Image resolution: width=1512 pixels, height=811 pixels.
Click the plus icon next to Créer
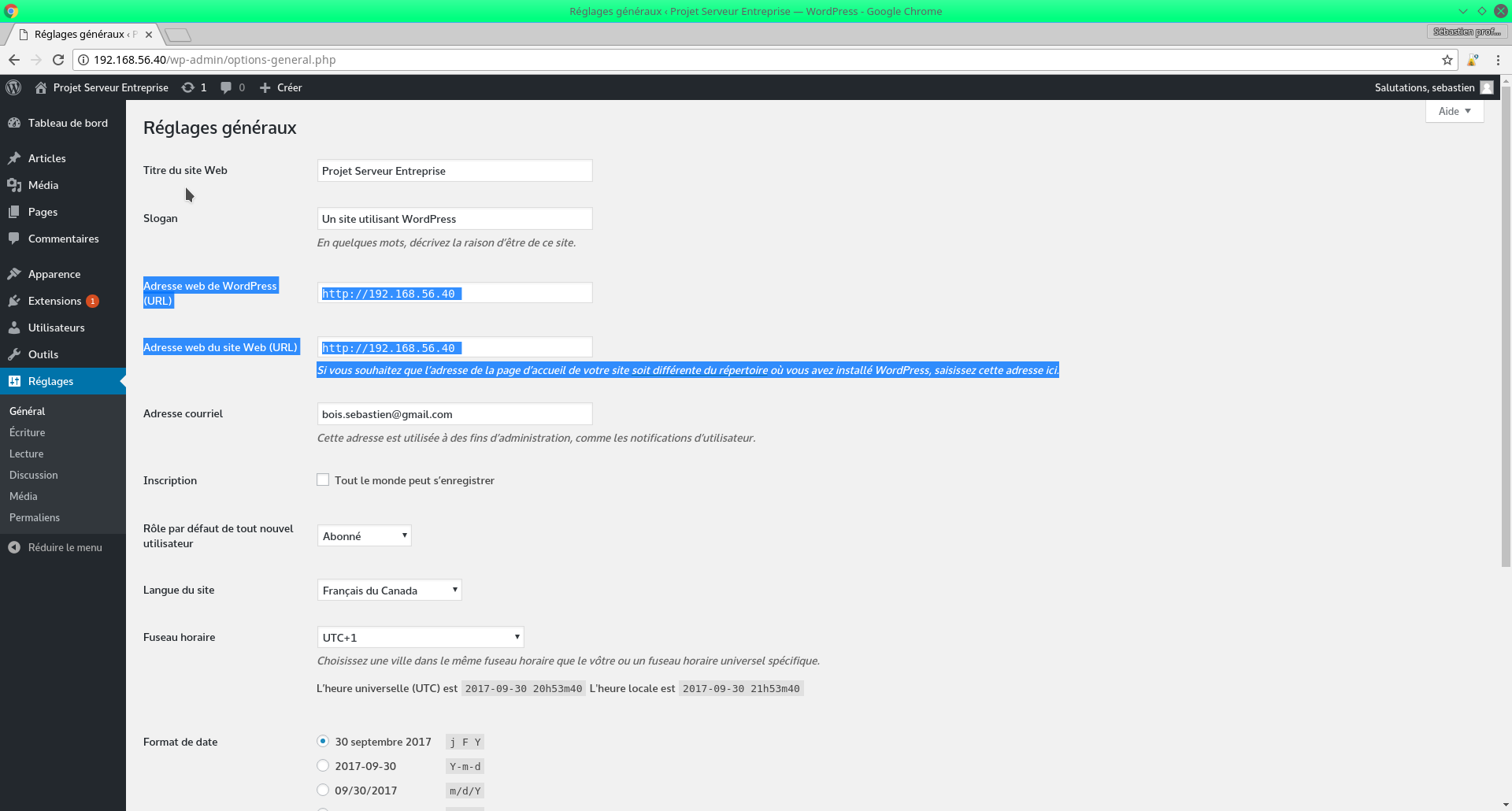coord(265,87)
